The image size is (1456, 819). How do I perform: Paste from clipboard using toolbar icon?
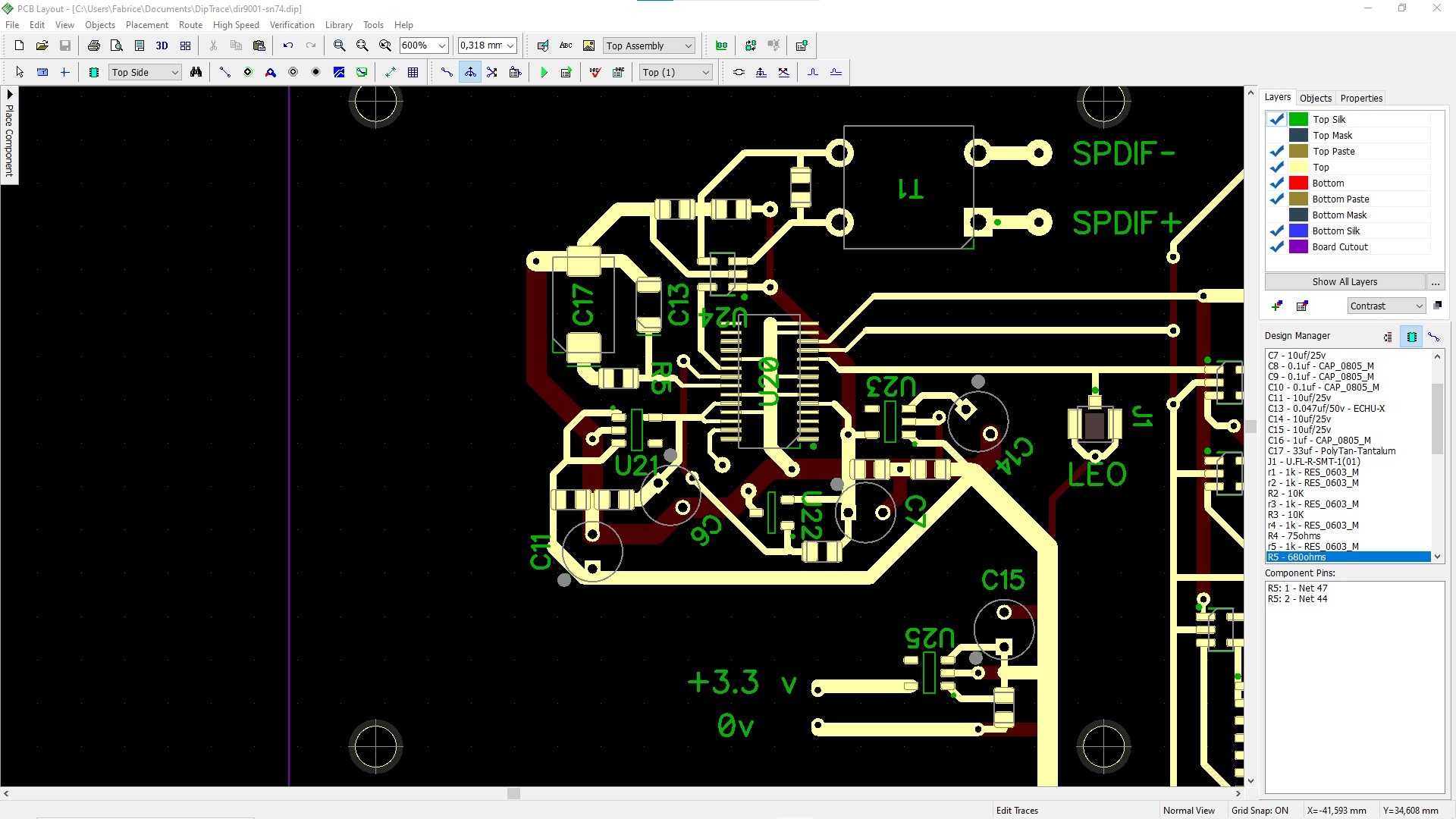pyautogui.click(x=259, y=45)
